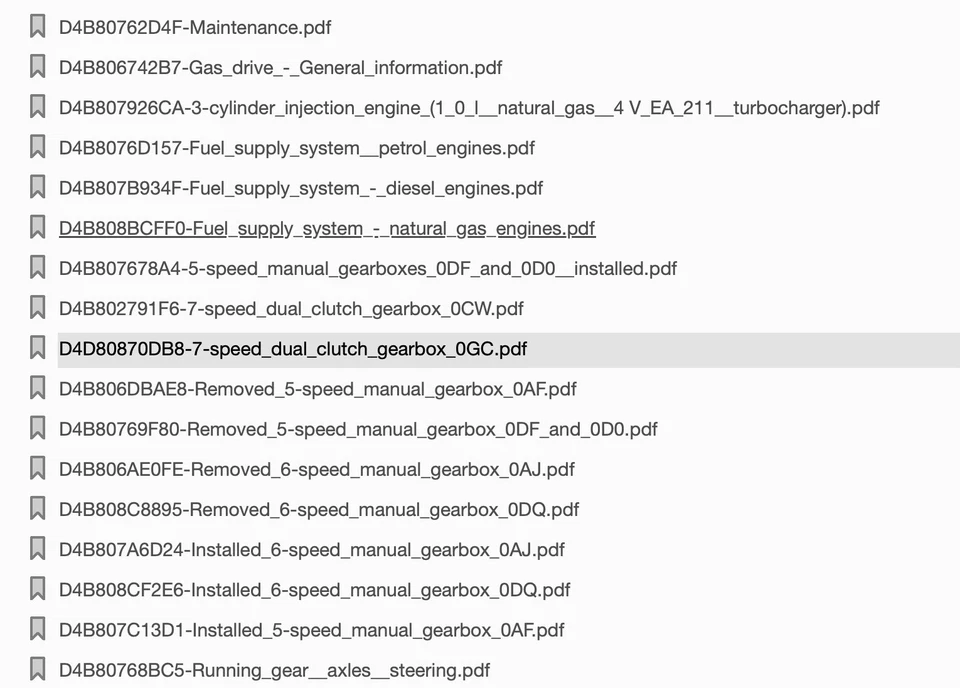Click bookmark icon next to diesel_engines PDF

pos(38,188)
